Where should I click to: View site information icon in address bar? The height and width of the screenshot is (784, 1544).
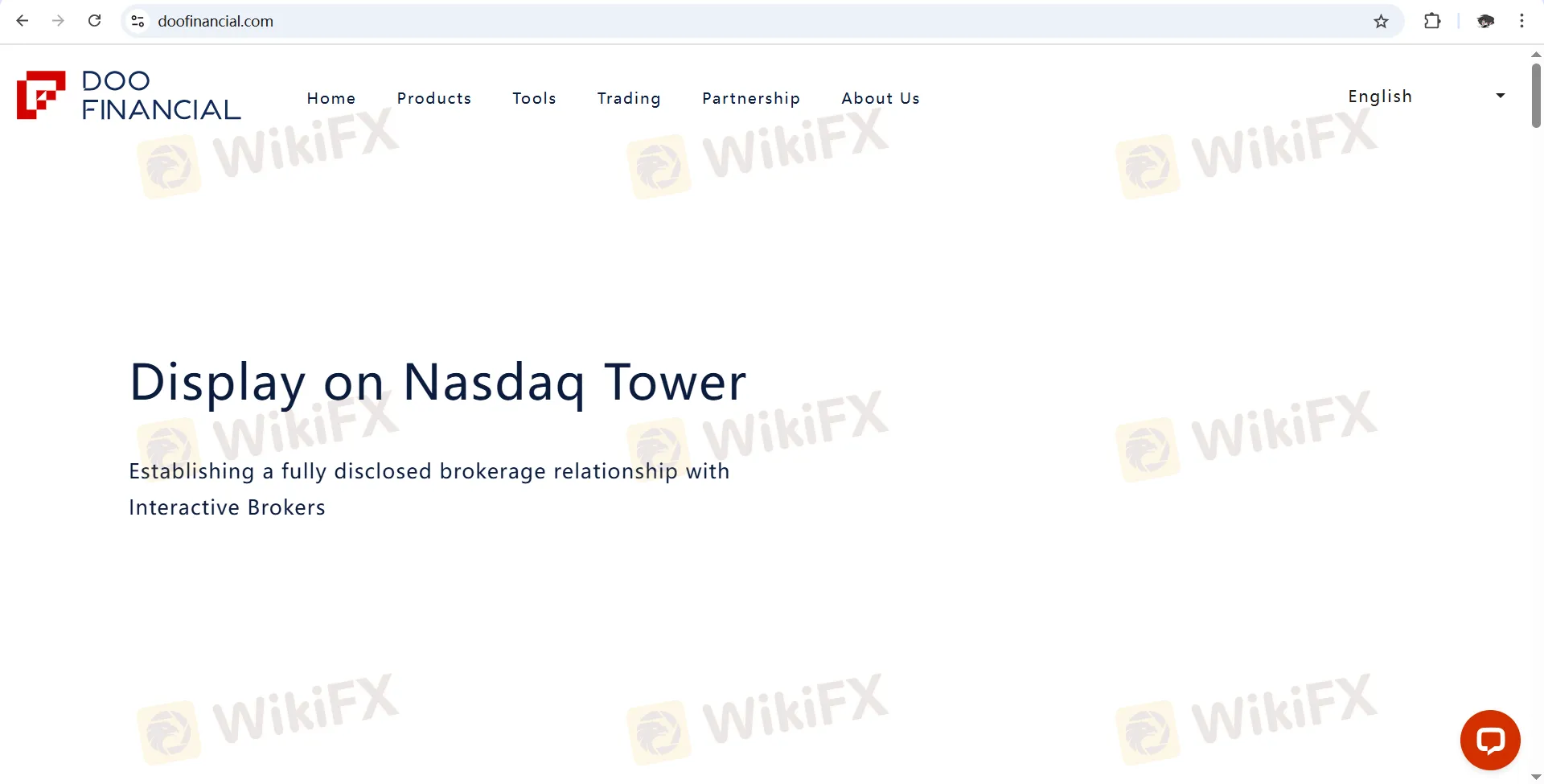point(138,21)
